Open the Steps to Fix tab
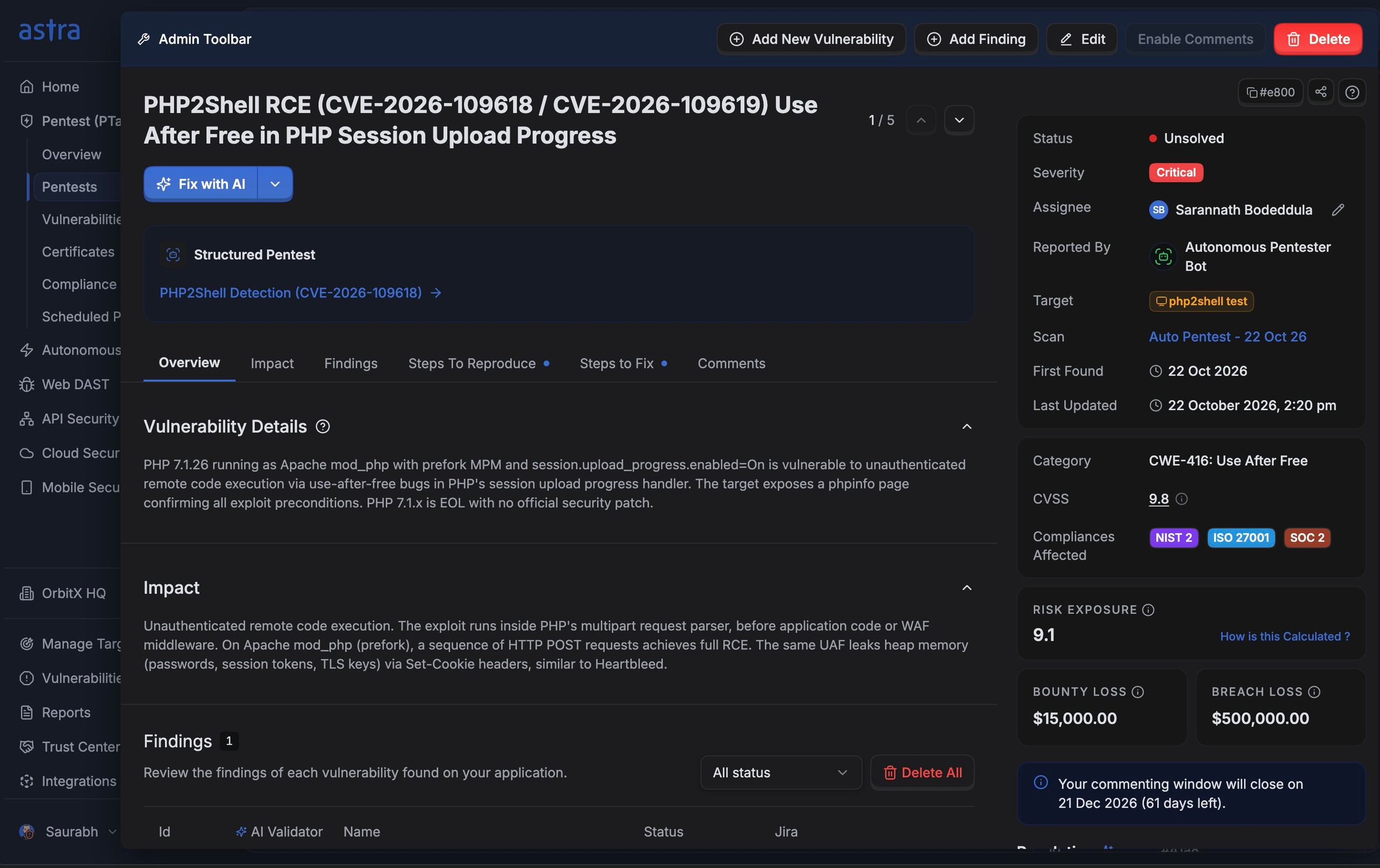Viewport: 1380px width, 868px height. coord(623,363)
